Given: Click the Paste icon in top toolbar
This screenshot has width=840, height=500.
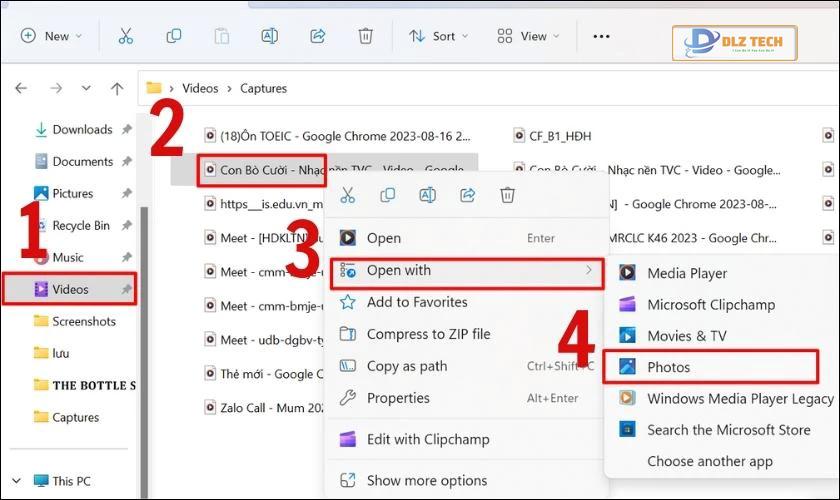Looking at the screenshot, I should [221, 36].
